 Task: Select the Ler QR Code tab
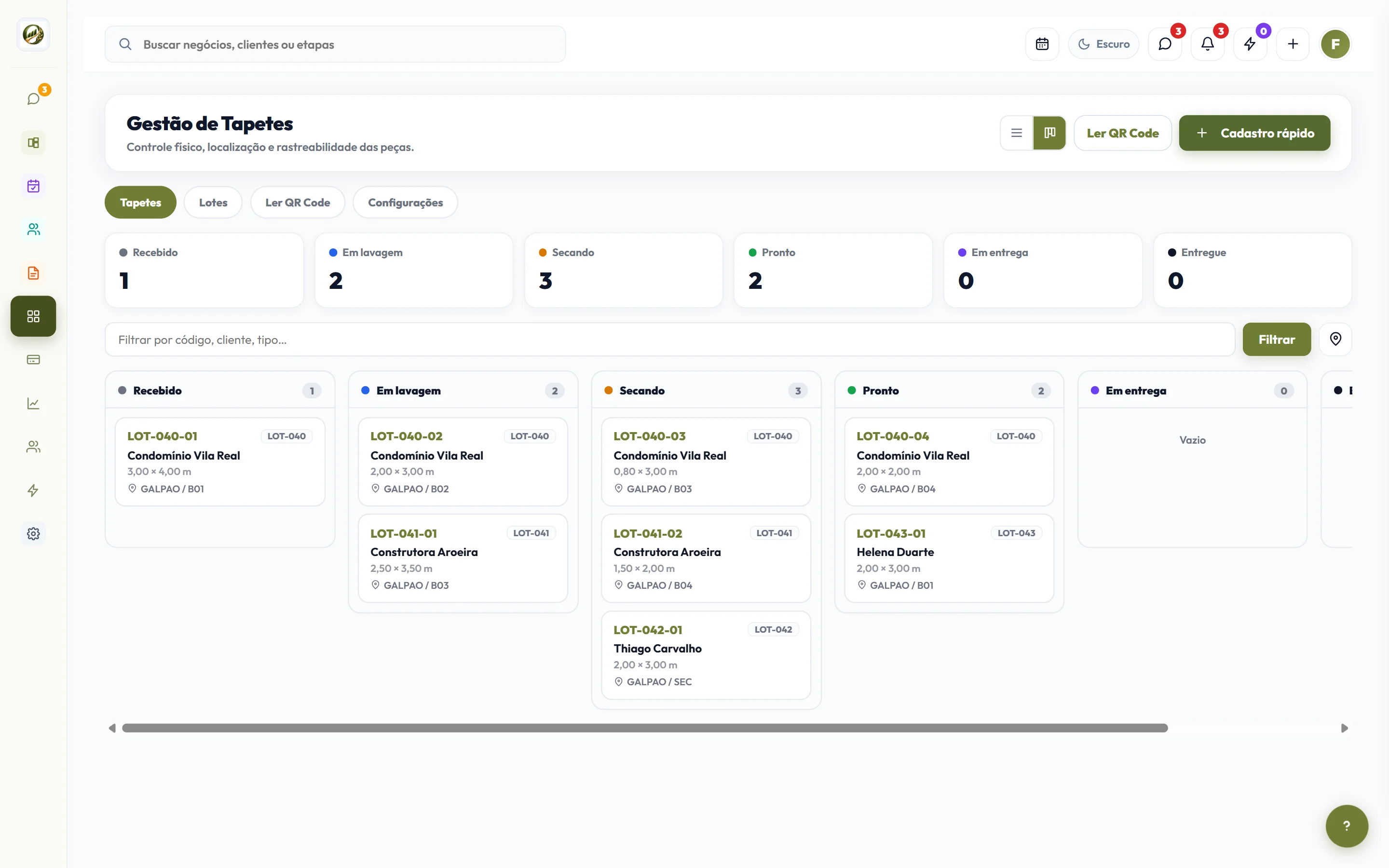[297, 202]
